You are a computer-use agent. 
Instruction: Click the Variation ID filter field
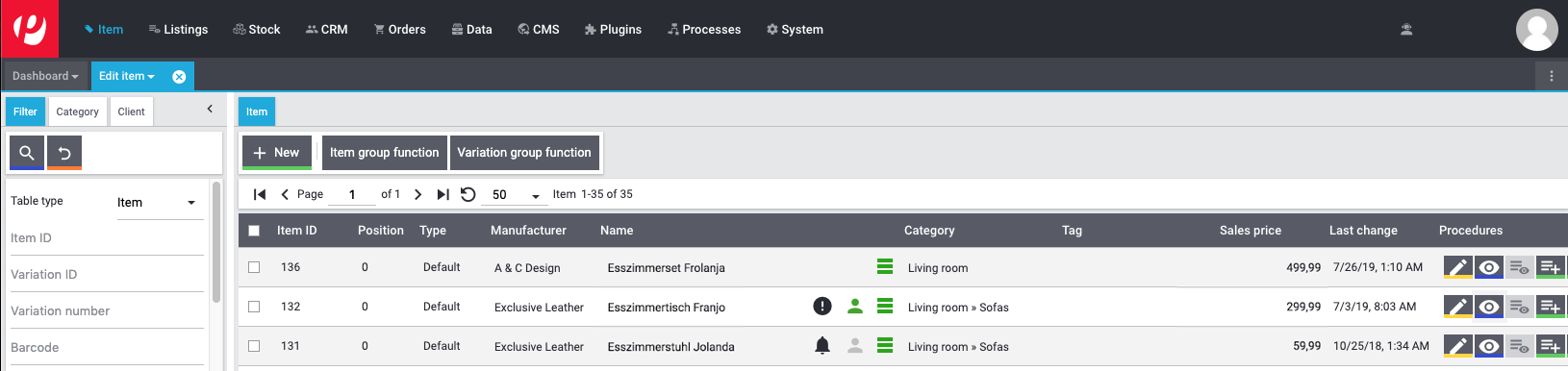tap(108, 275)
